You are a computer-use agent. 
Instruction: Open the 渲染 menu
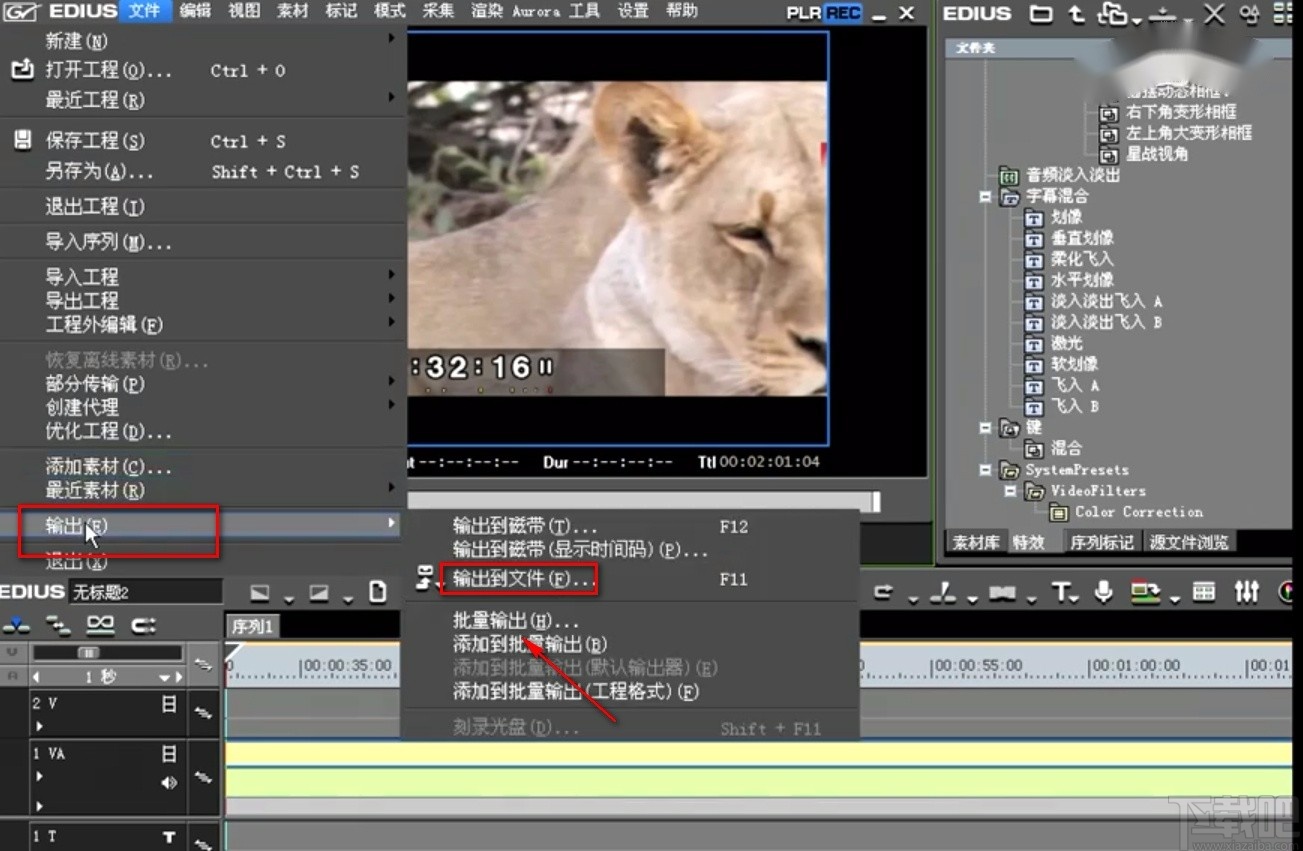485,12
